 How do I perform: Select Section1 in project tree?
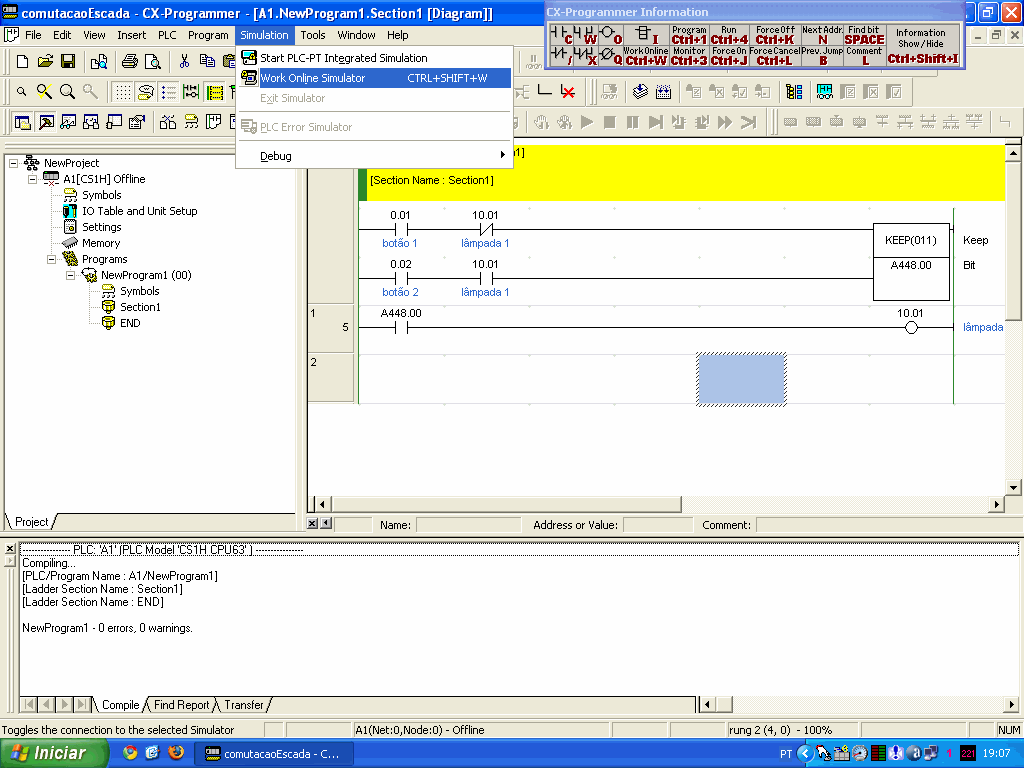pyautogui.click(x=140, y=307)
